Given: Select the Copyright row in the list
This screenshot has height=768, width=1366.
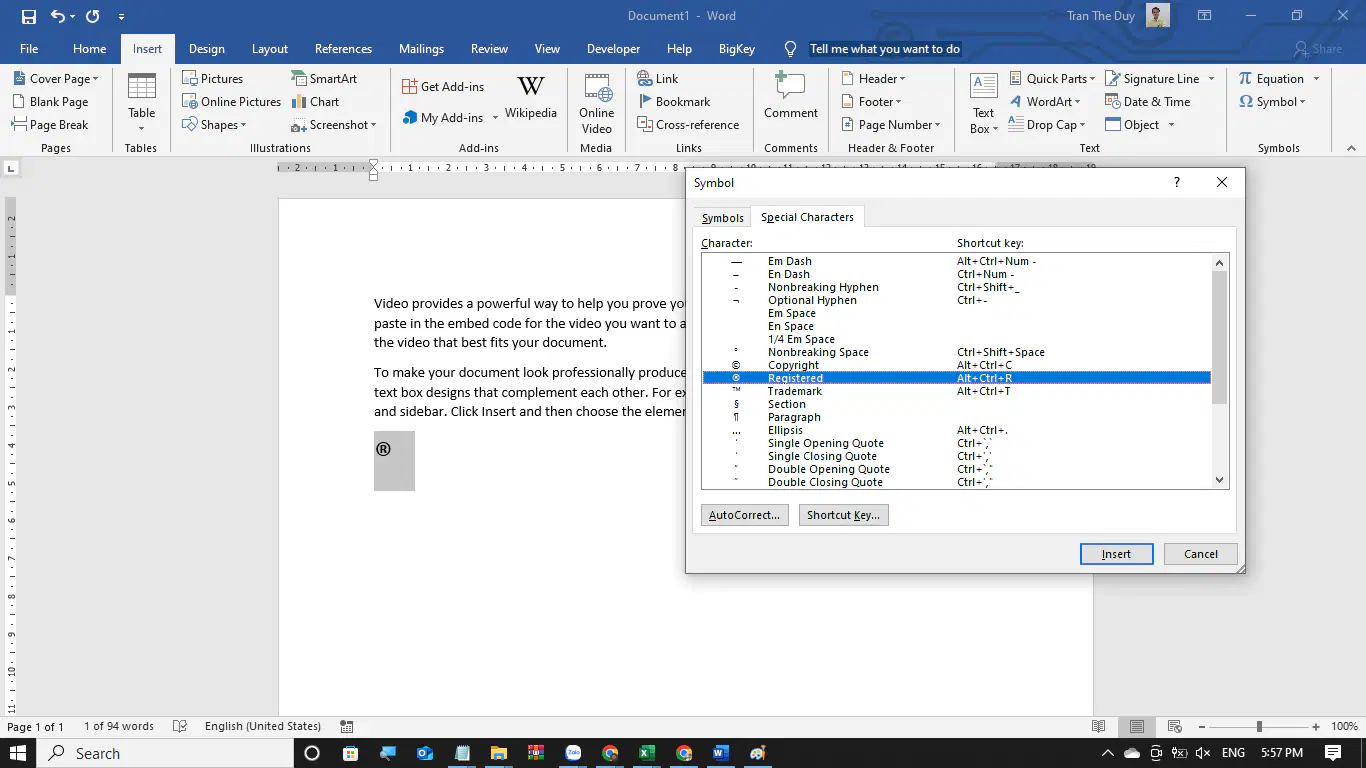Looking at the screenshot, I should point(957,365).
